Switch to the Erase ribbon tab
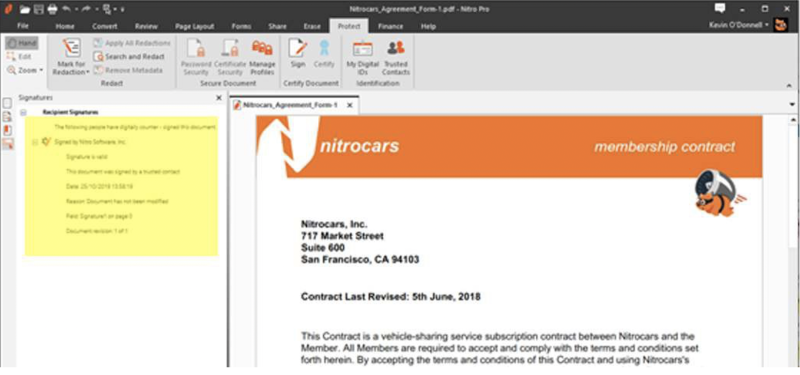 point(312,27)
